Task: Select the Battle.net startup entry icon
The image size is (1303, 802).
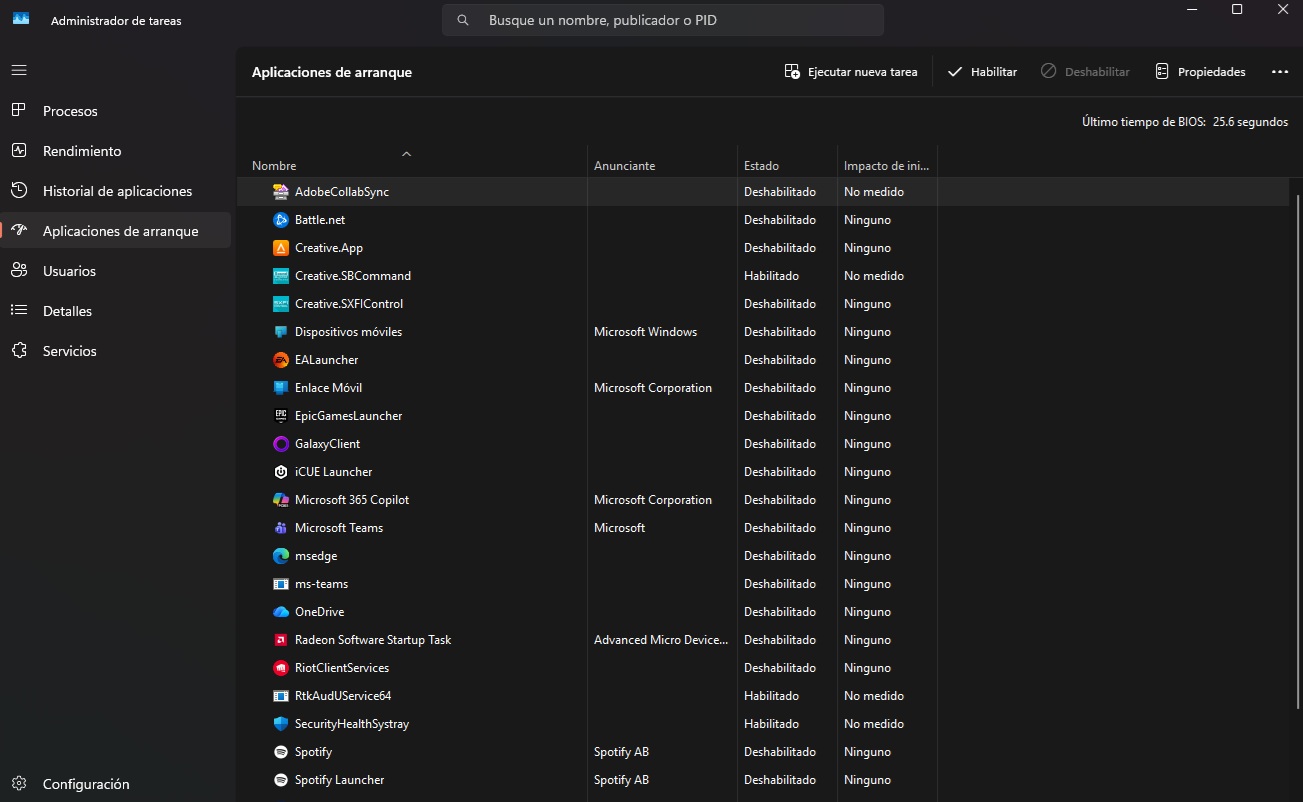Action: point(280,219)
